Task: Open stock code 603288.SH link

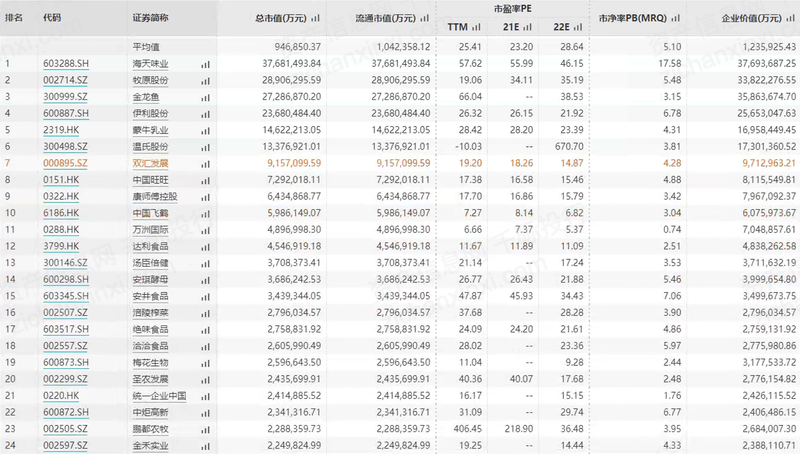Action: pos(66,64)
